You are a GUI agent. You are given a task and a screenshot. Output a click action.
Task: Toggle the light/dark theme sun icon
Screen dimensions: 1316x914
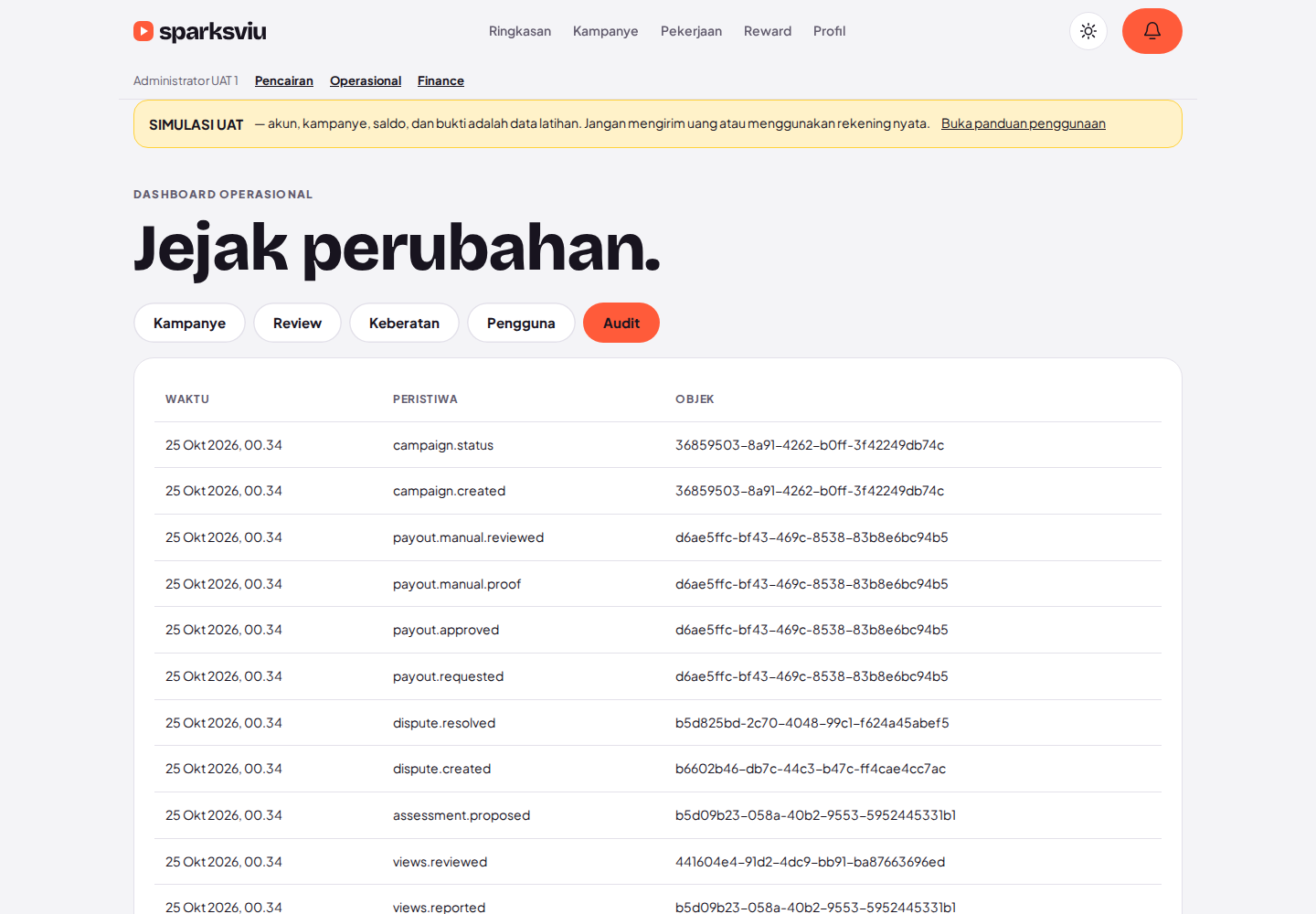(x=1088, y=31)
